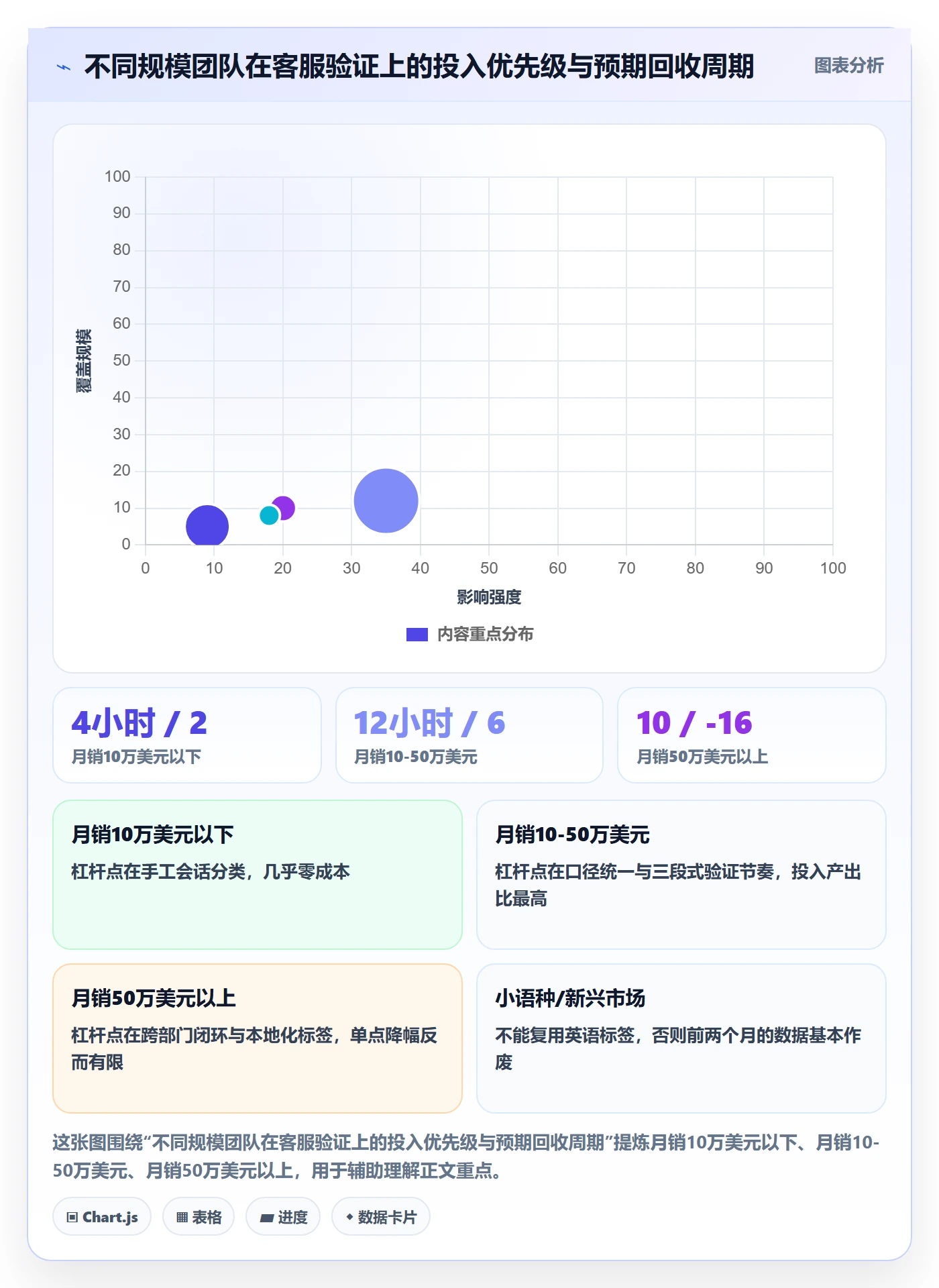939x1288 pixels.
Task: Click the orange 月销50万美元以上 description card
Action: [x=258, y=1038]
